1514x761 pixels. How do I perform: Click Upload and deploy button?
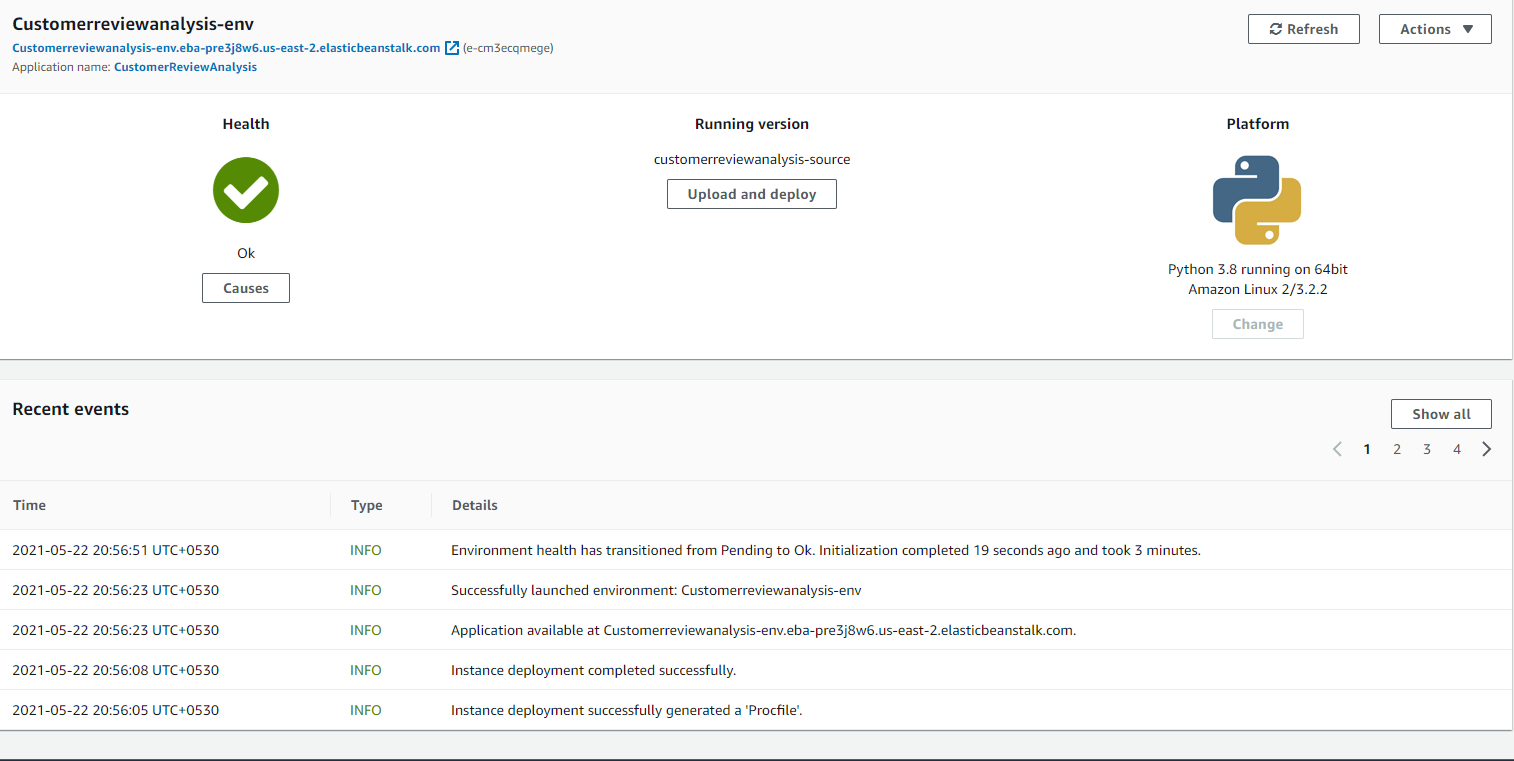(752, 194)
